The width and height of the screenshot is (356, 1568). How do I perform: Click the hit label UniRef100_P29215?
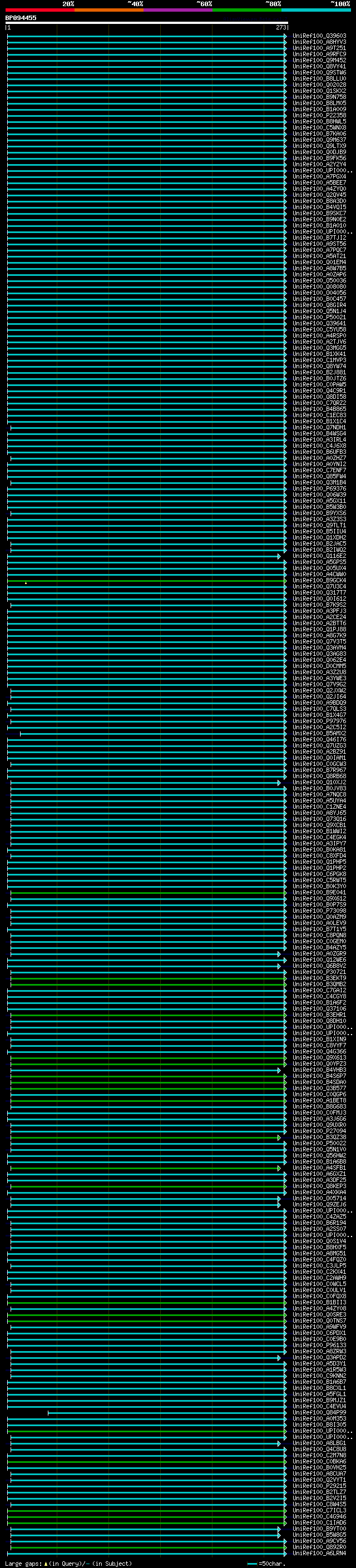point(319,1486)
